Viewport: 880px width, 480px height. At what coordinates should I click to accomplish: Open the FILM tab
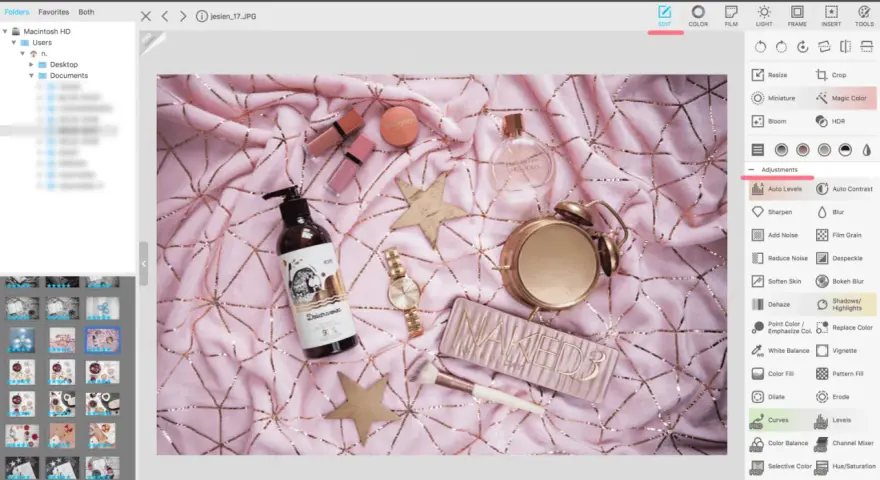click(731, 16)
